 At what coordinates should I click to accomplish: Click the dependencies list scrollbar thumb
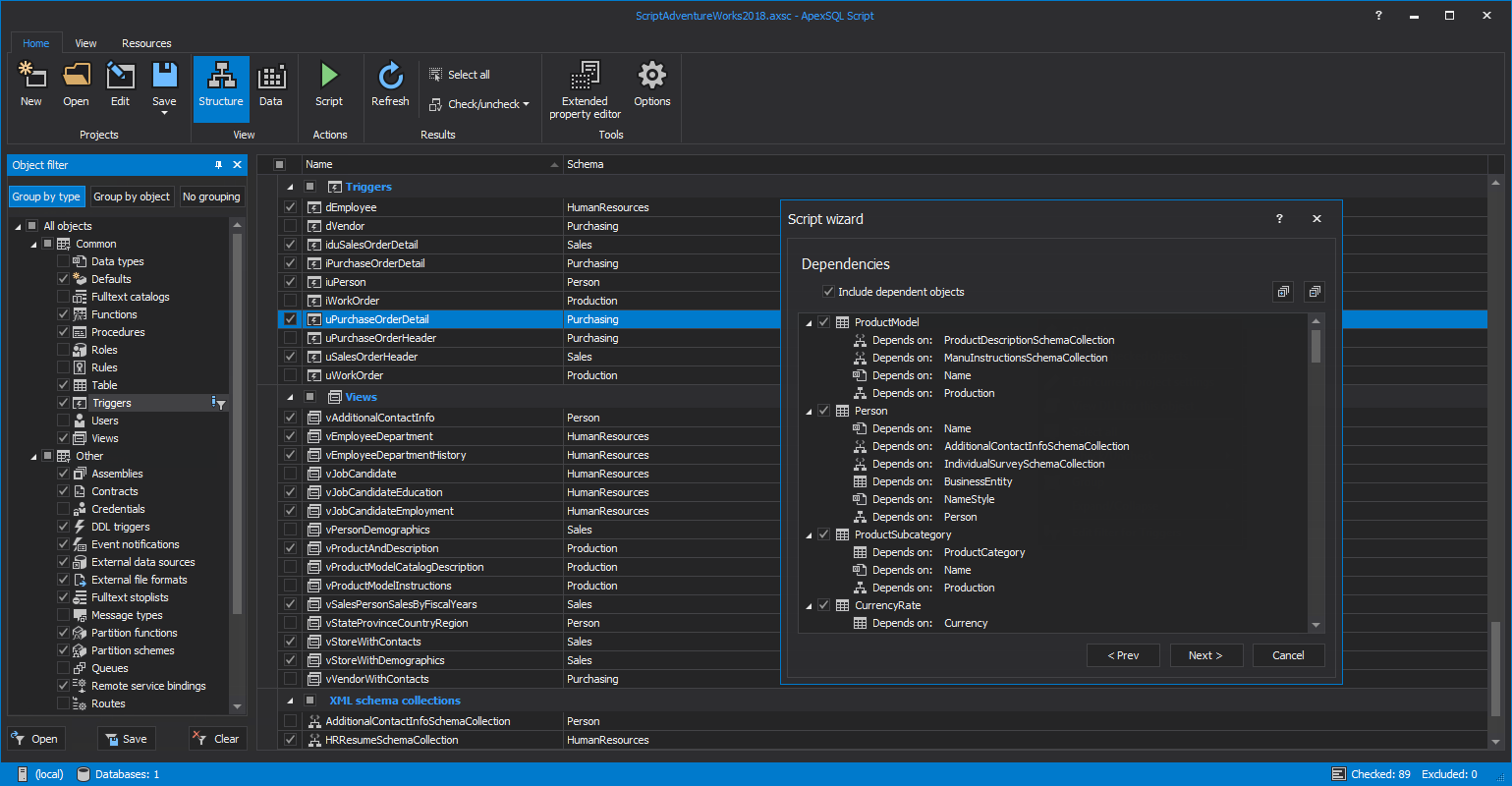1316,346
